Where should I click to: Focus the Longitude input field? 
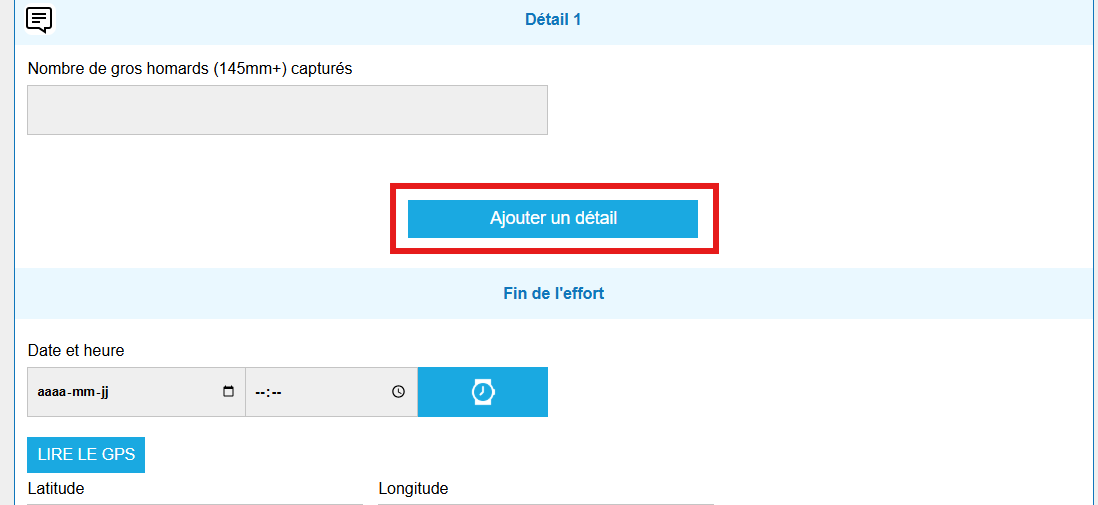tap(545, 503)
